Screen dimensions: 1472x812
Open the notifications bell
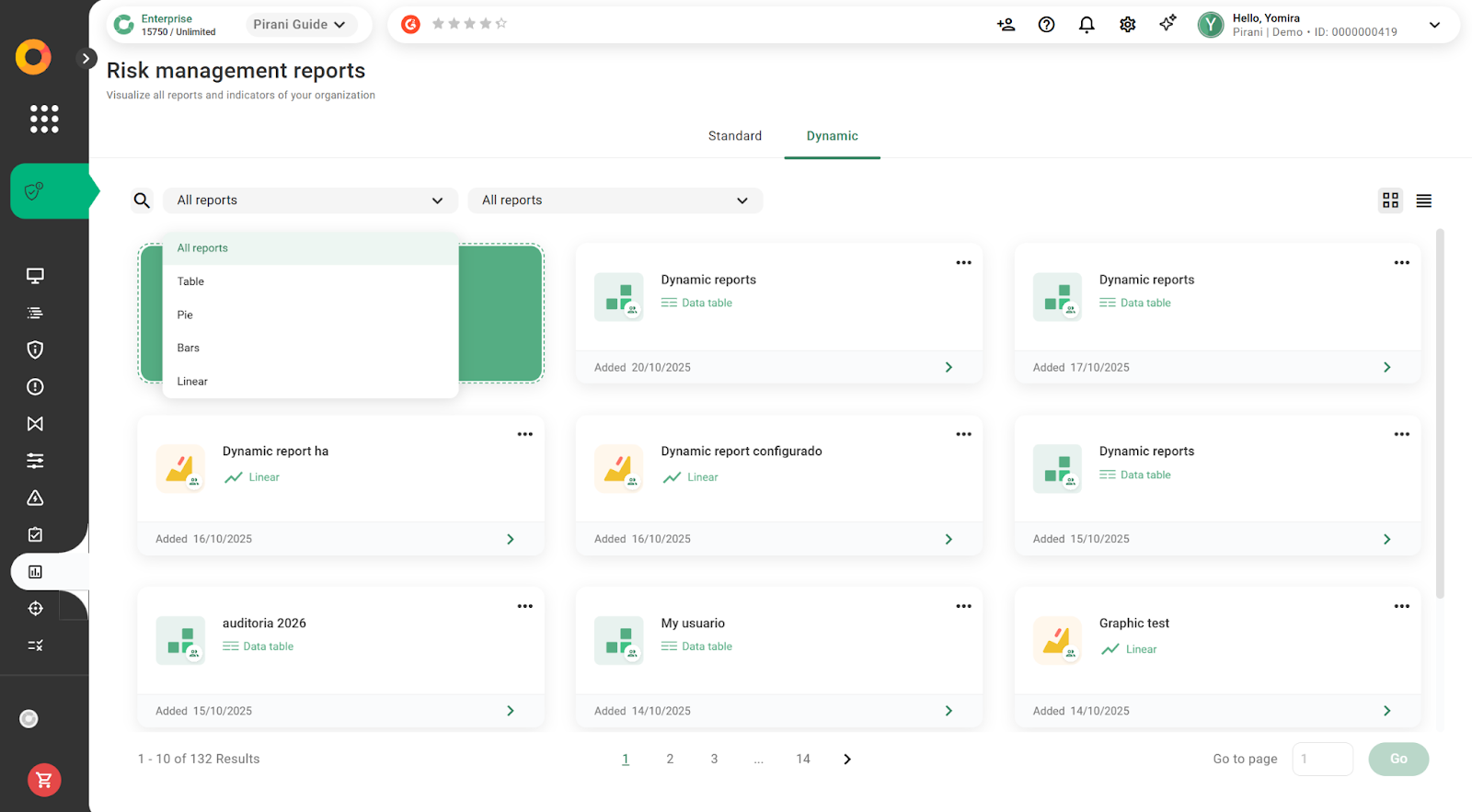[x=1087, y=25]
